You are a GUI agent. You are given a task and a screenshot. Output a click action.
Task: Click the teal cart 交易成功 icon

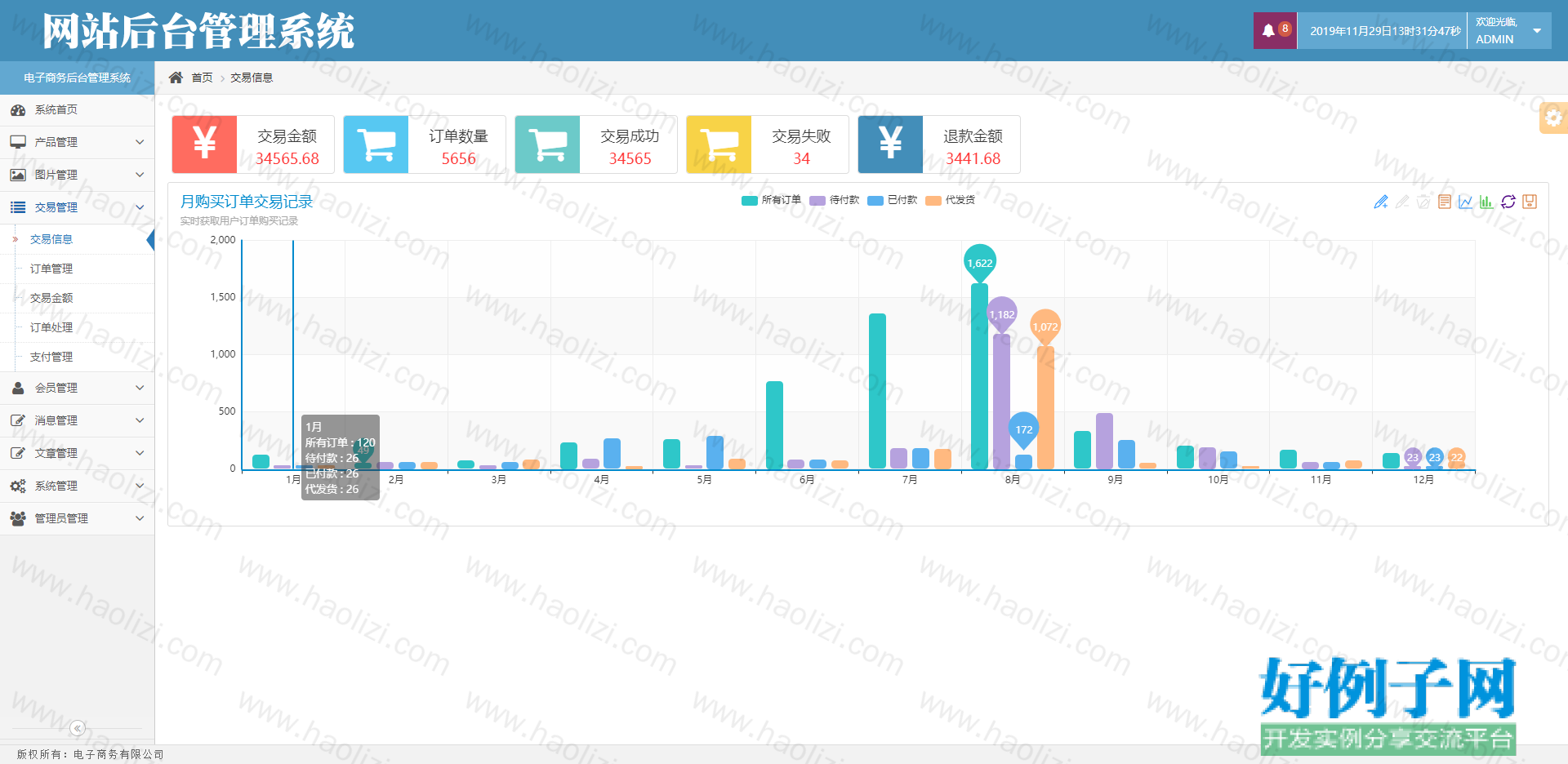pos(547,144)
